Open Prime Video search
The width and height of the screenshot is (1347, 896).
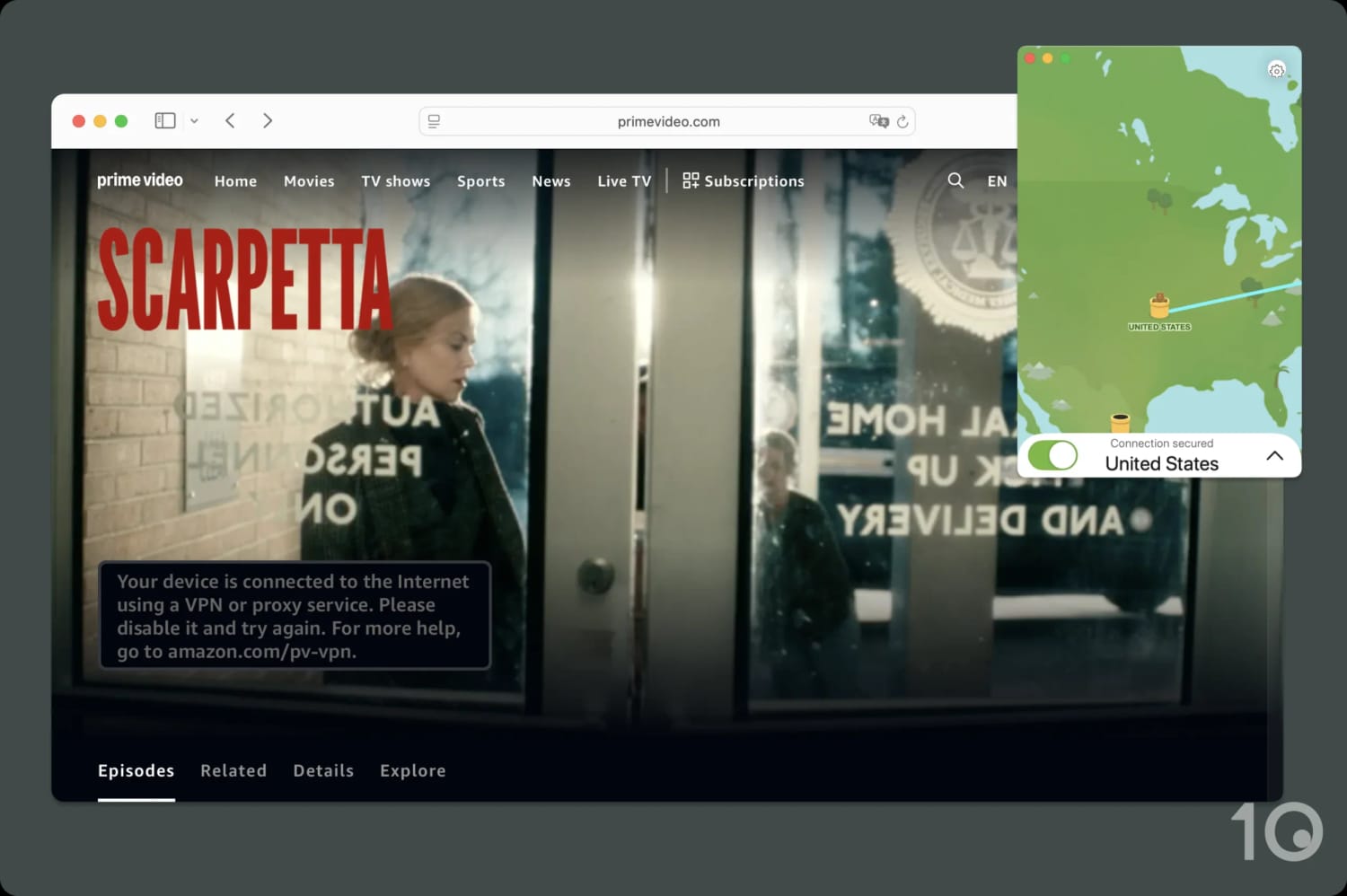point(955,180)
